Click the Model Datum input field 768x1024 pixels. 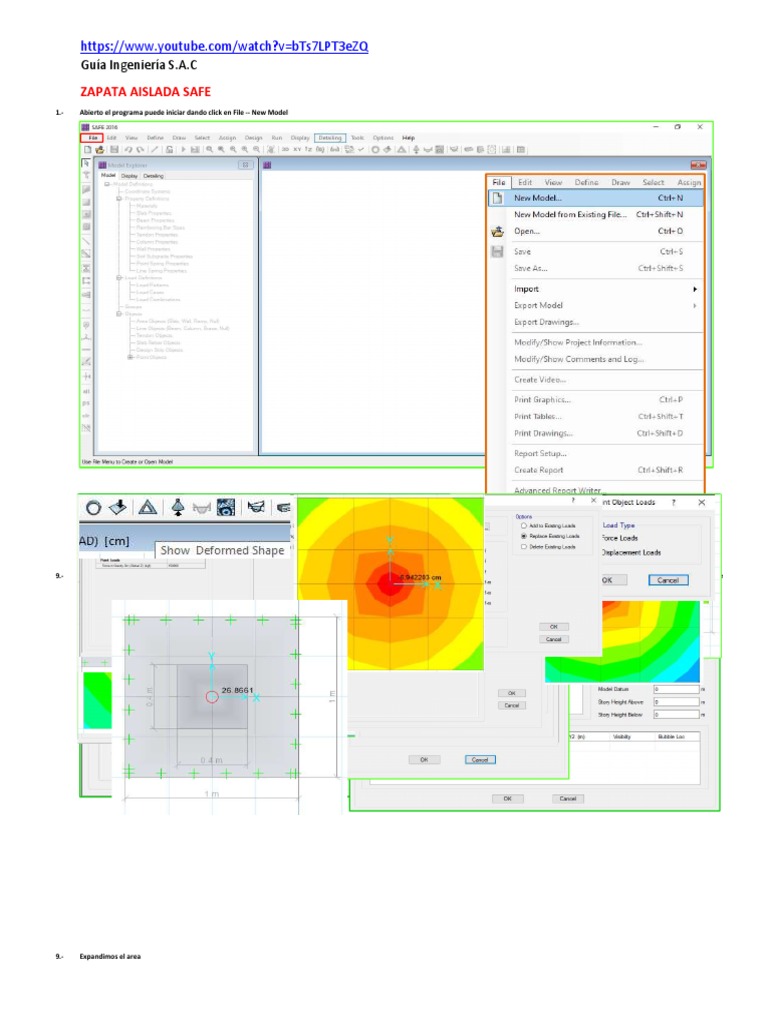pos(677,689)
